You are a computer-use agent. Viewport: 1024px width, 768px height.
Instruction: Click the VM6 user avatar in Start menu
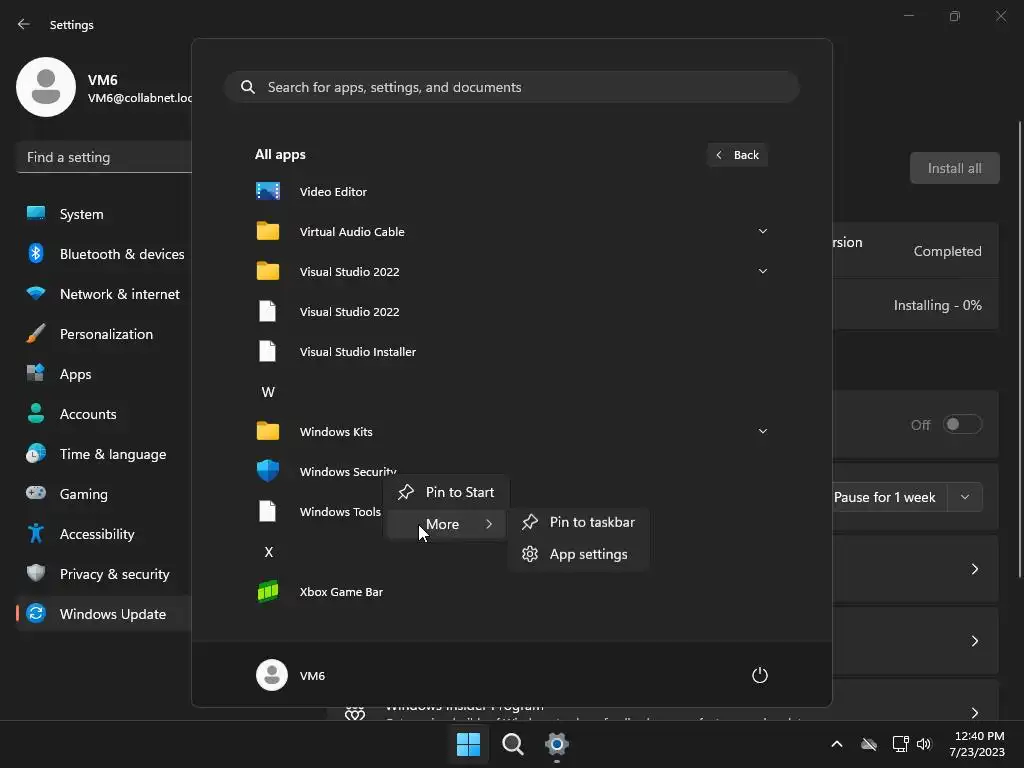(272, 675)
